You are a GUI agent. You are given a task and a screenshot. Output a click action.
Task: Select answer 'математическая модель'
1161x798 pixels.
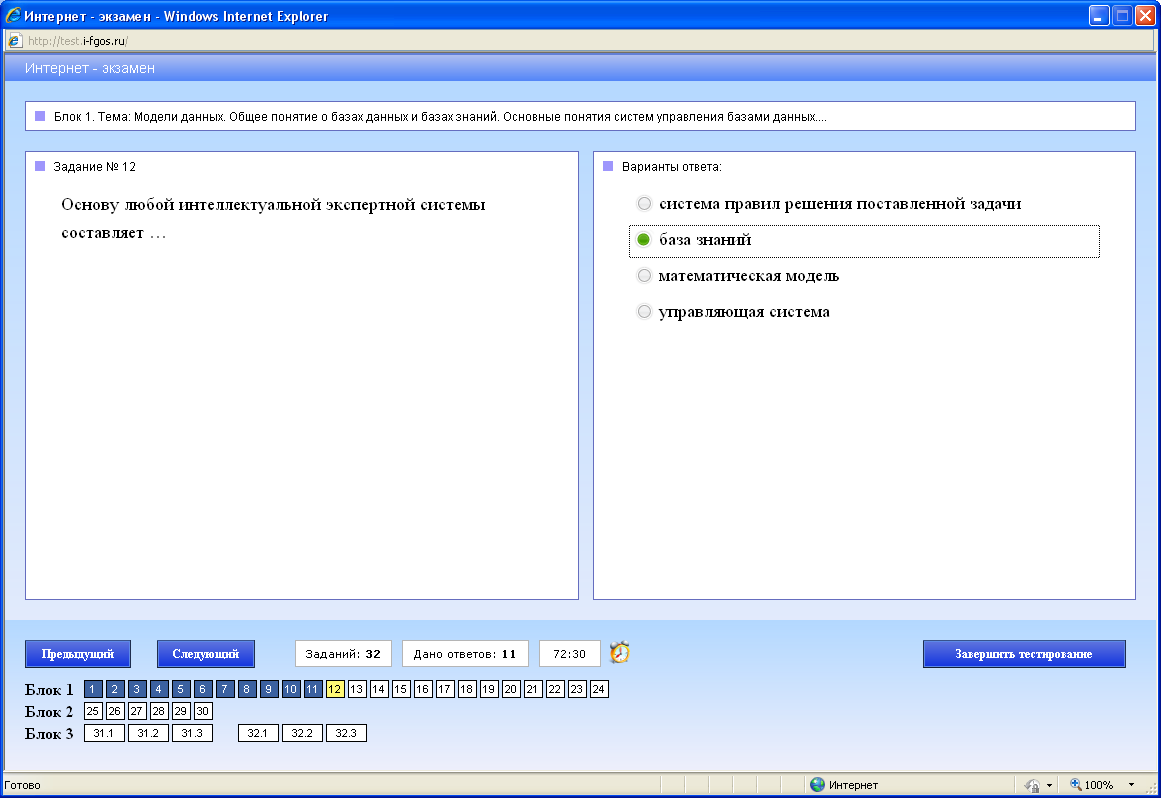644,276
